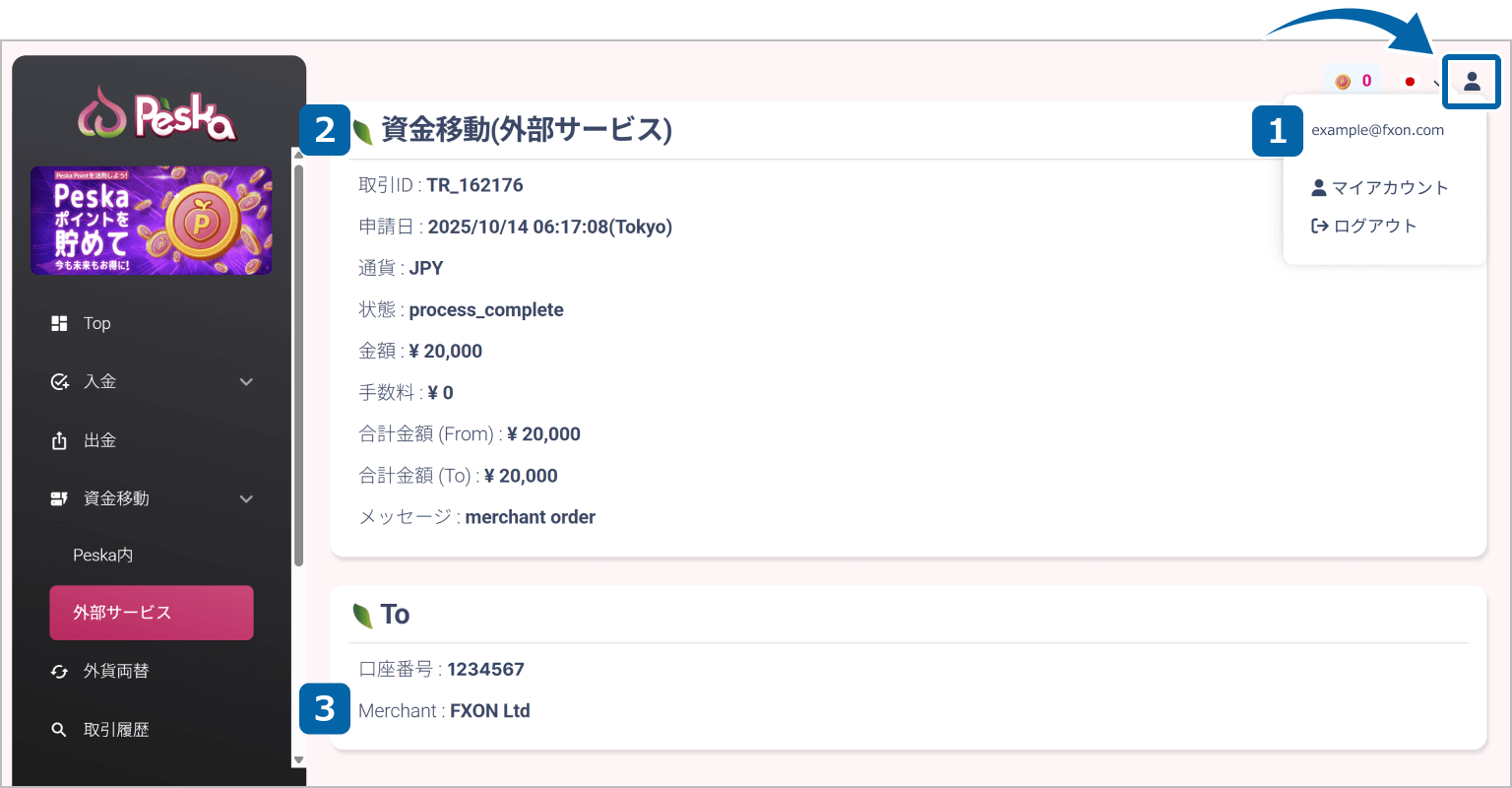This screenshot has width=1512, height=788.
Task: Open Peska point coin balance
Action: coord(1354,82)
